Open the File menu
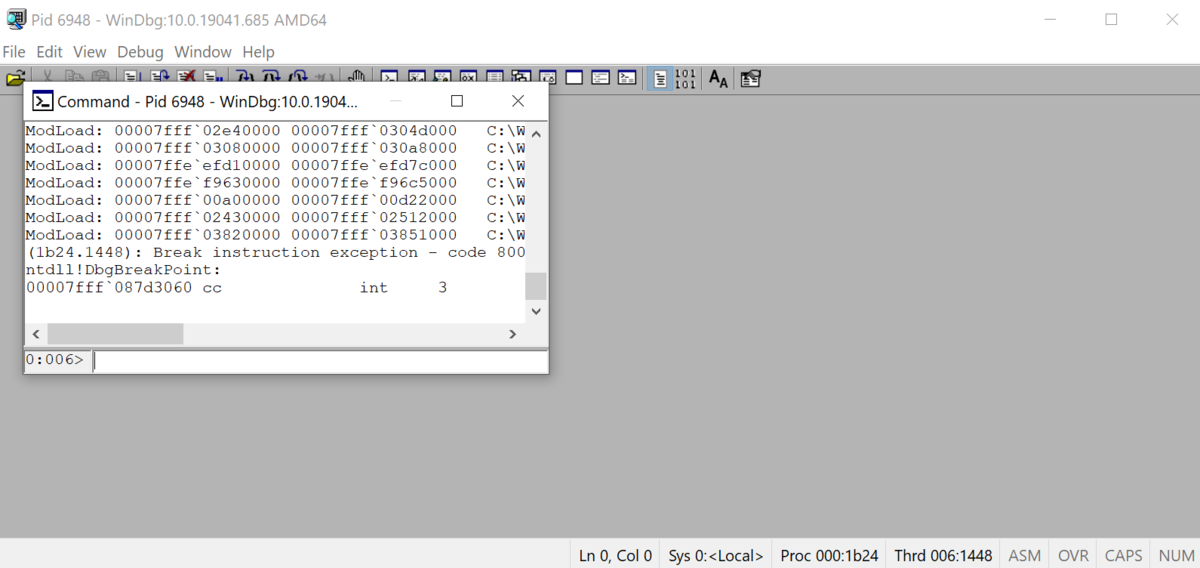Viewport: 1200px width, 568px height. (x=14, y=51)
